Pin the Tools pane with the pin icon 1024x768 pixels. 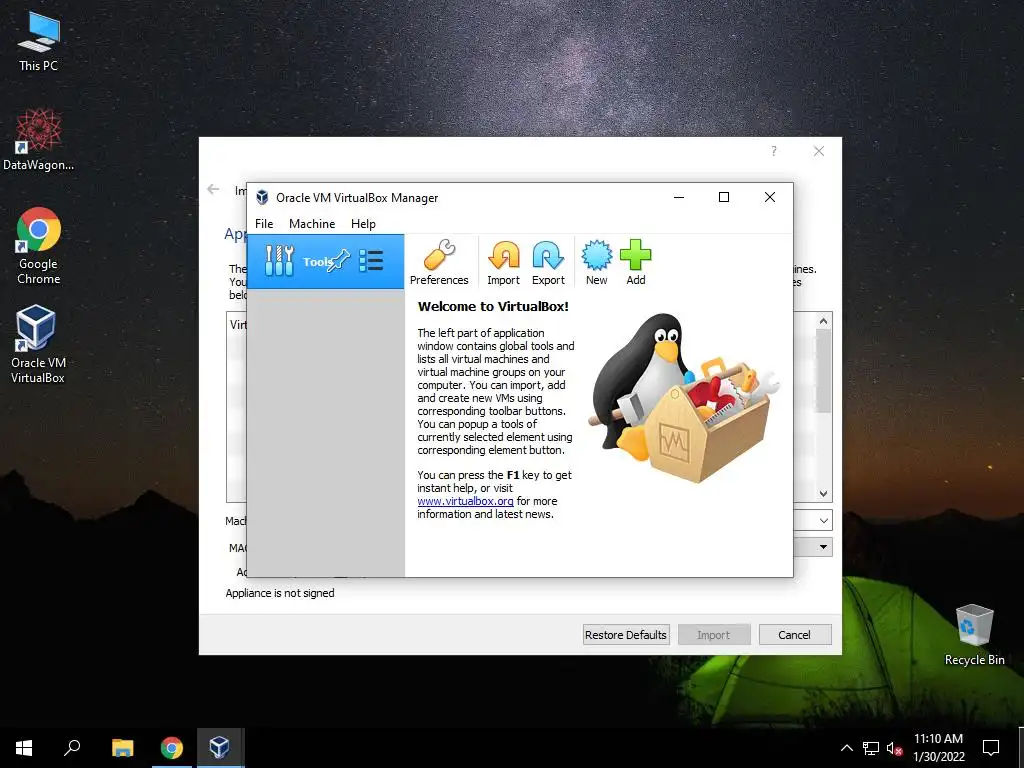click(338, 261)
